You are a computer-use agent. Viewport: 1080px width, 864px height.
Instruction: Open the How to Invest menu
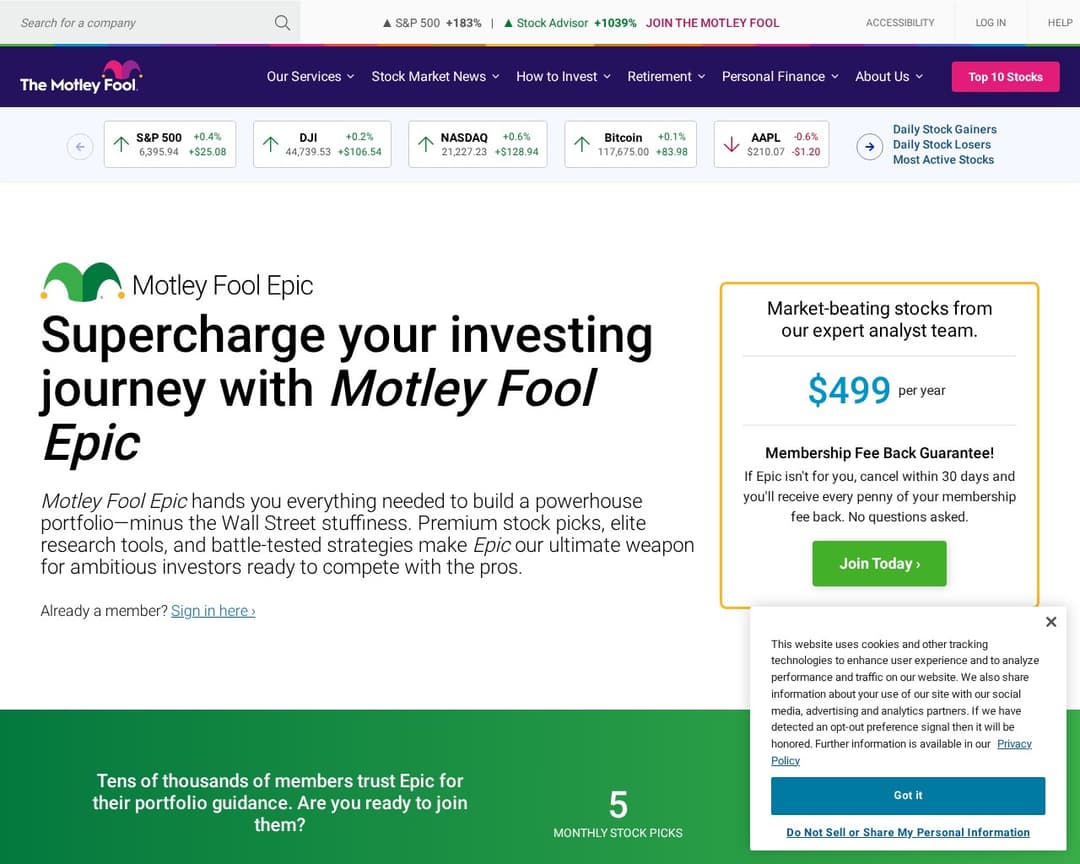pos(556,76)
